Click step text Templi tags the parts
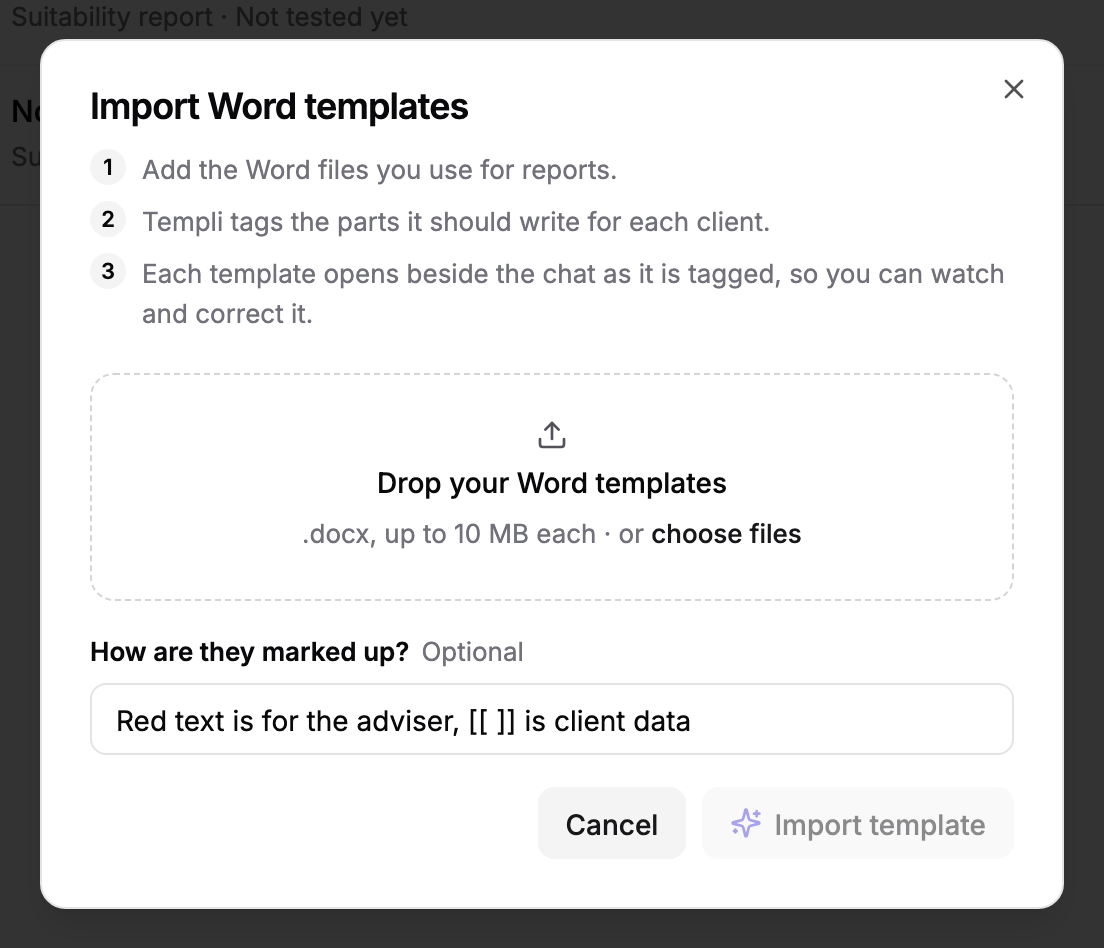Viewport: 1104px width, 948px height. tap(456, 222)
